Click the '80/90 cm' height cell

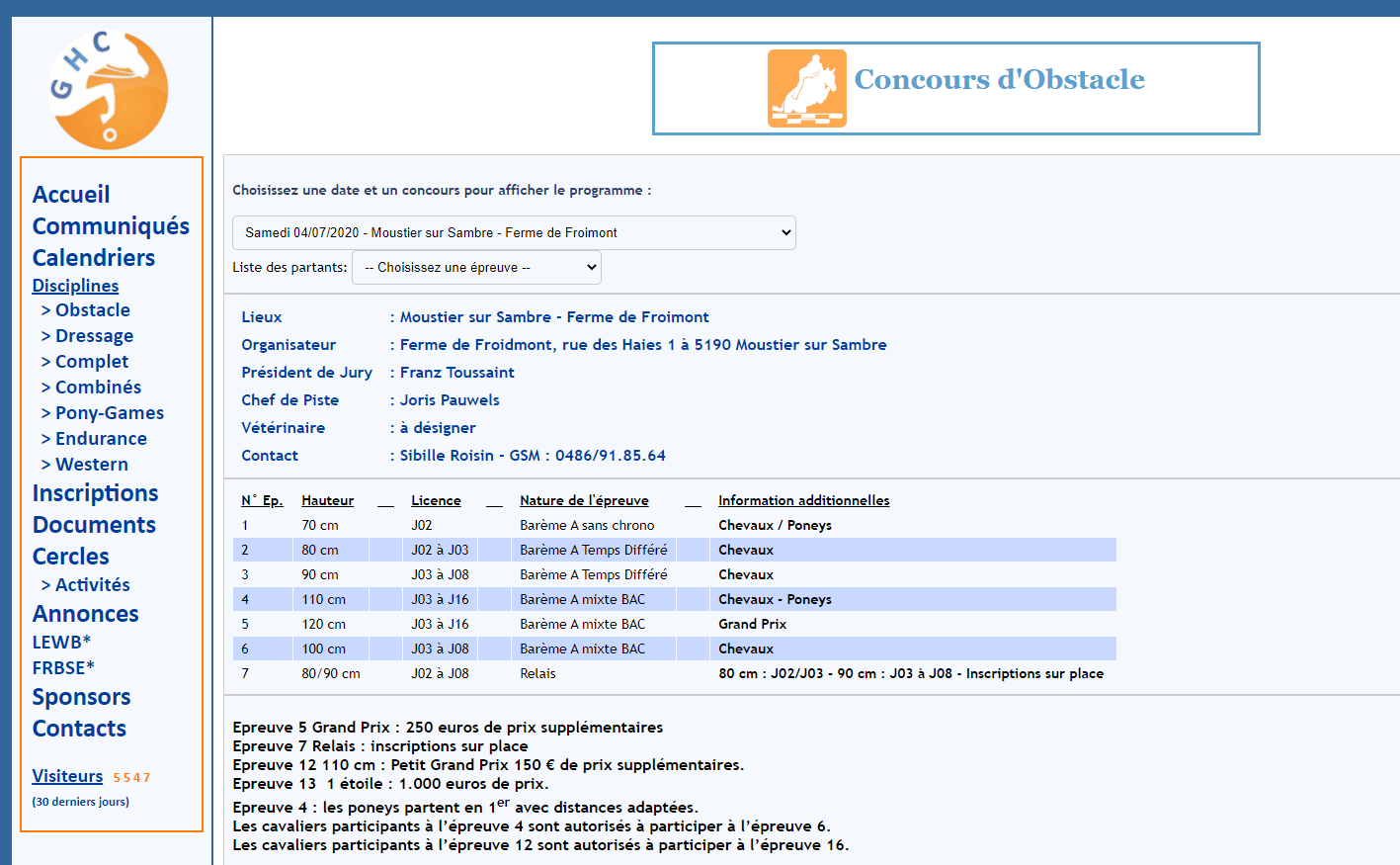coord(331,673)
